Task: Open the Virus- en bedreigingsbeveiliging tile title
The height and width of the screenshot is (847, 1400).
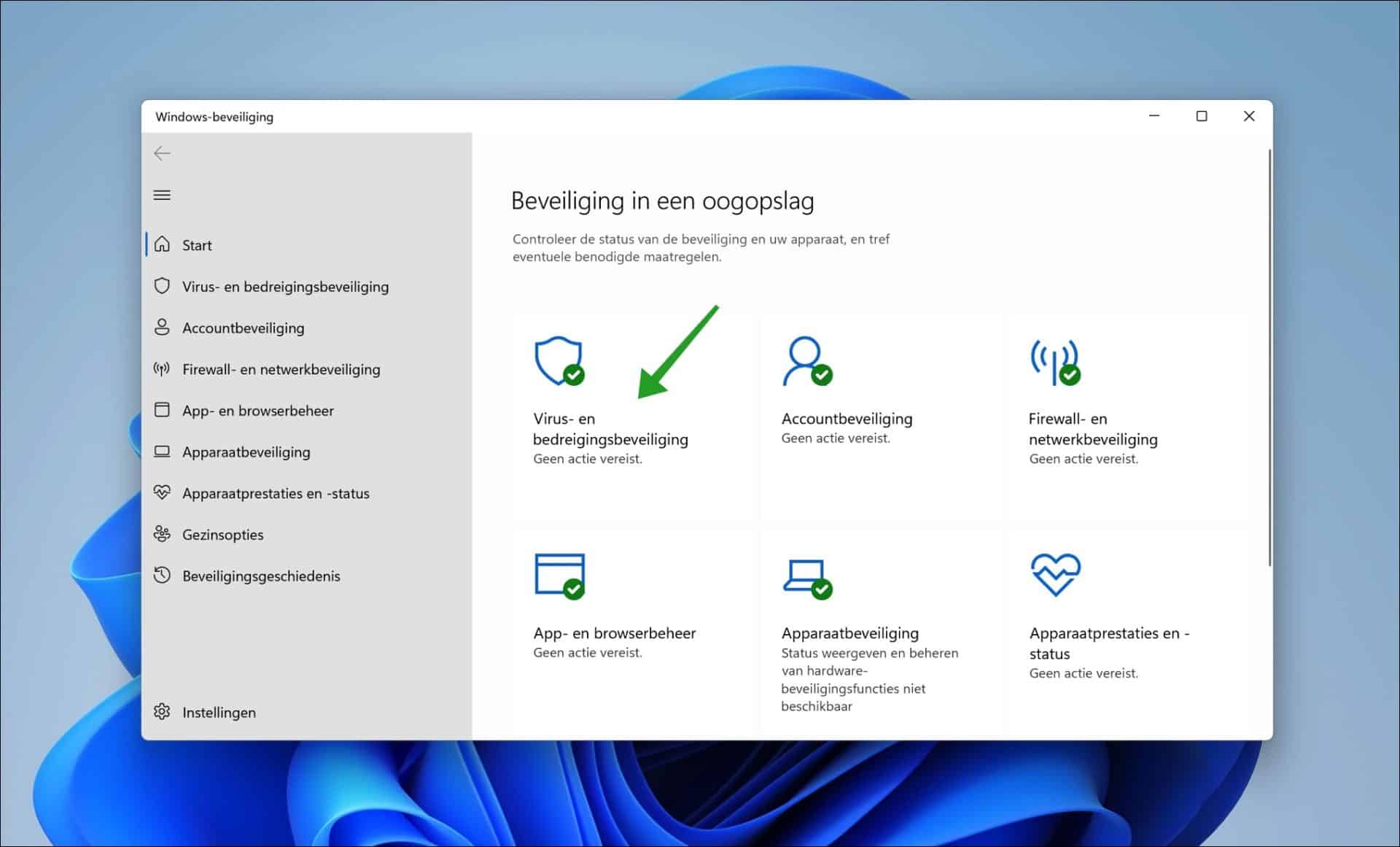Action: [x=610, y=429]
